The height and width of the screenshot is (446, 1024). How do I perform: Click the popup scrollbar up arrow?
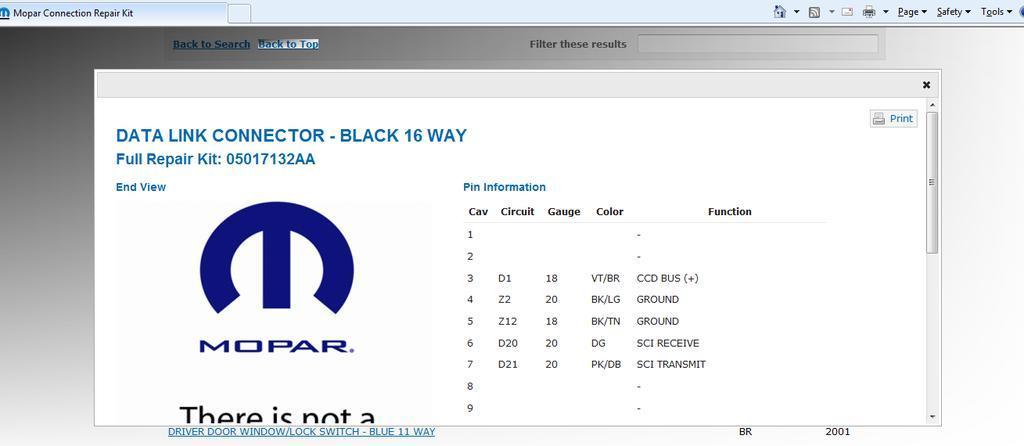[932, 105]
